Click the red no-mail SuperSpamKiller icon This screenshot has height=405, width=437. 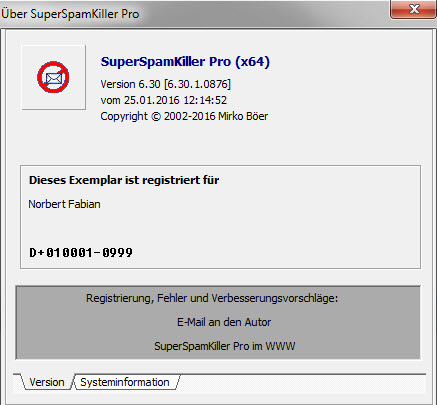click(53, 77)
